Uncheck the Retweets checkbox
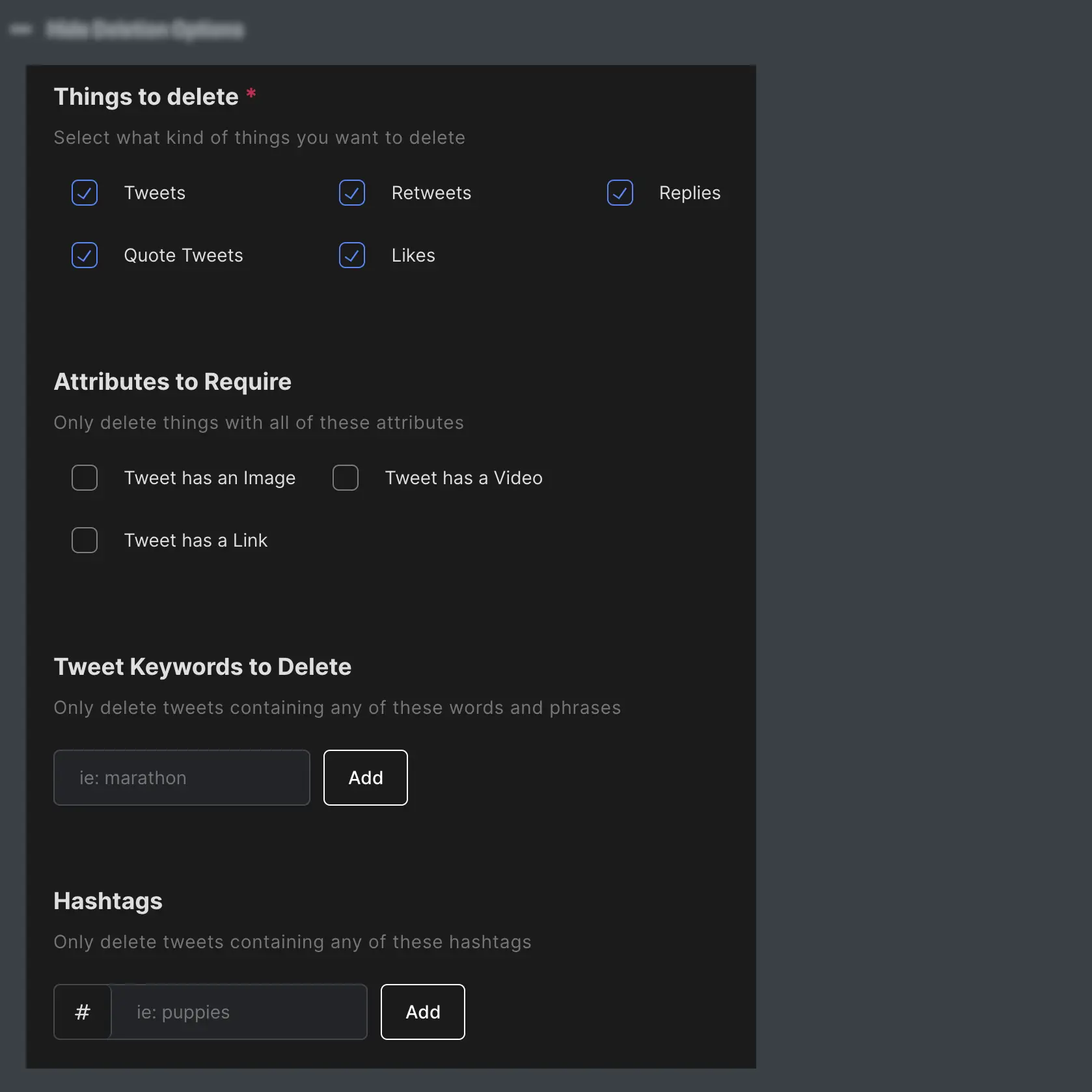The width and height of the screenshot is (1092, 1092). (x=352, y=193)
